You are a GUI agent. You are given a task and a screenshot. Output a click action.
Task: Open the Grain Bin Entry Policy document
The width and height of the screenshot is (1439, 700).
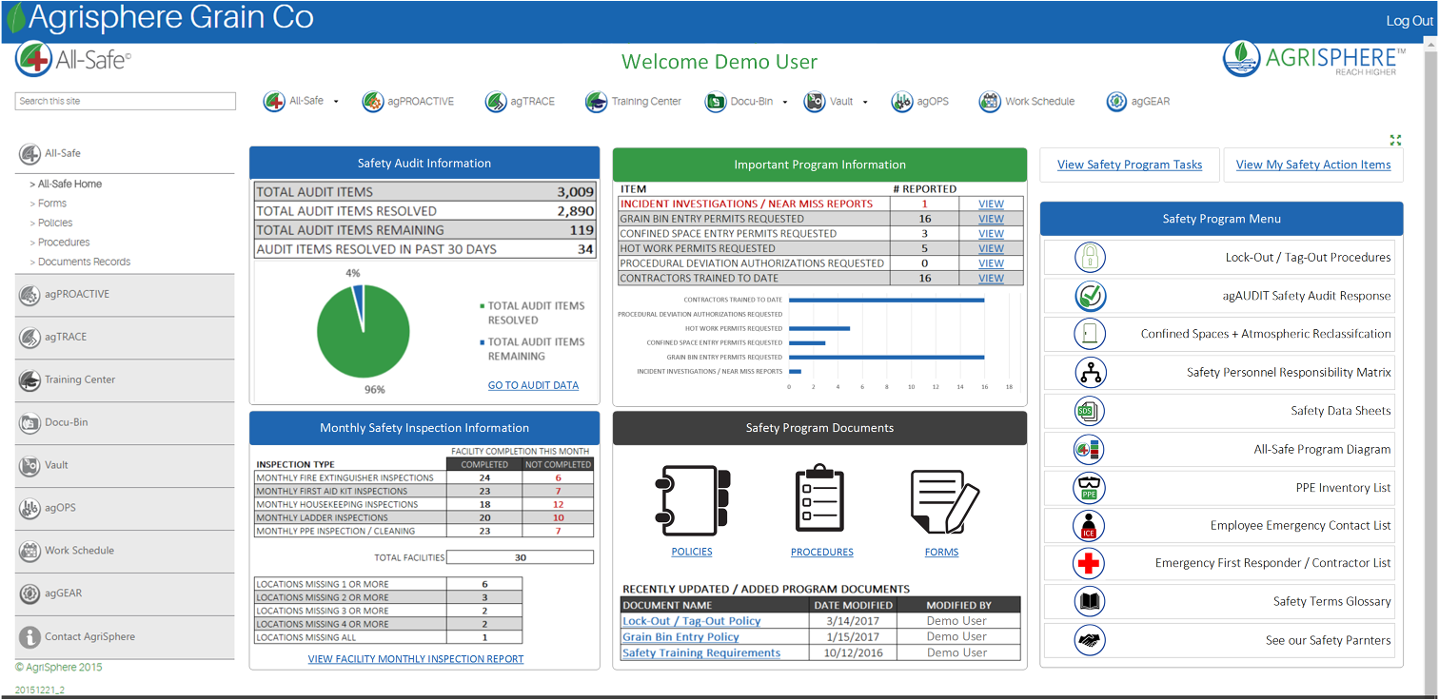tap(680, 637)
